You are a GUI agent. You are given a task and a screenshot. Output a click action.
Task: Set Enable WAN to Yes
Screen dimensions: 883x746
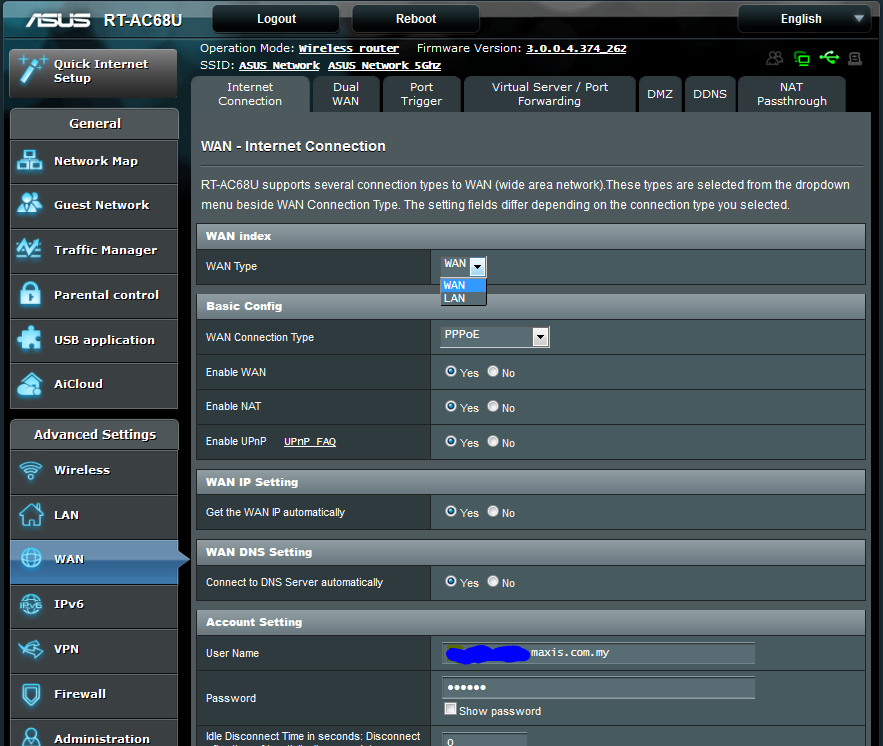(451, 371)
